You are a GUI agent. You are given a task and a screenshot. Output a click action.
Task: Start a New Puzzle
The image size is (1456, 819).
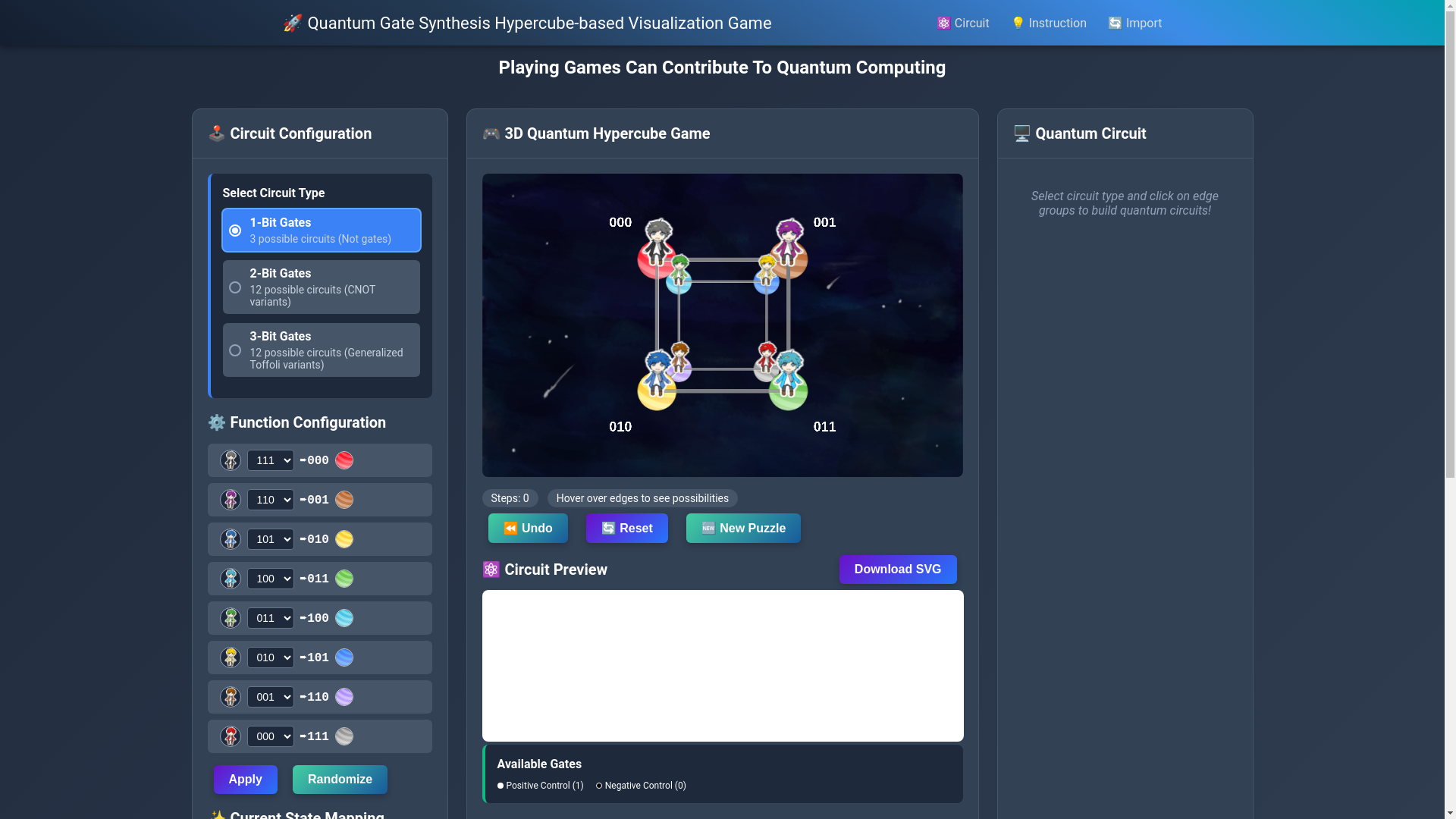pyautogui.click(x=743, y=529)
